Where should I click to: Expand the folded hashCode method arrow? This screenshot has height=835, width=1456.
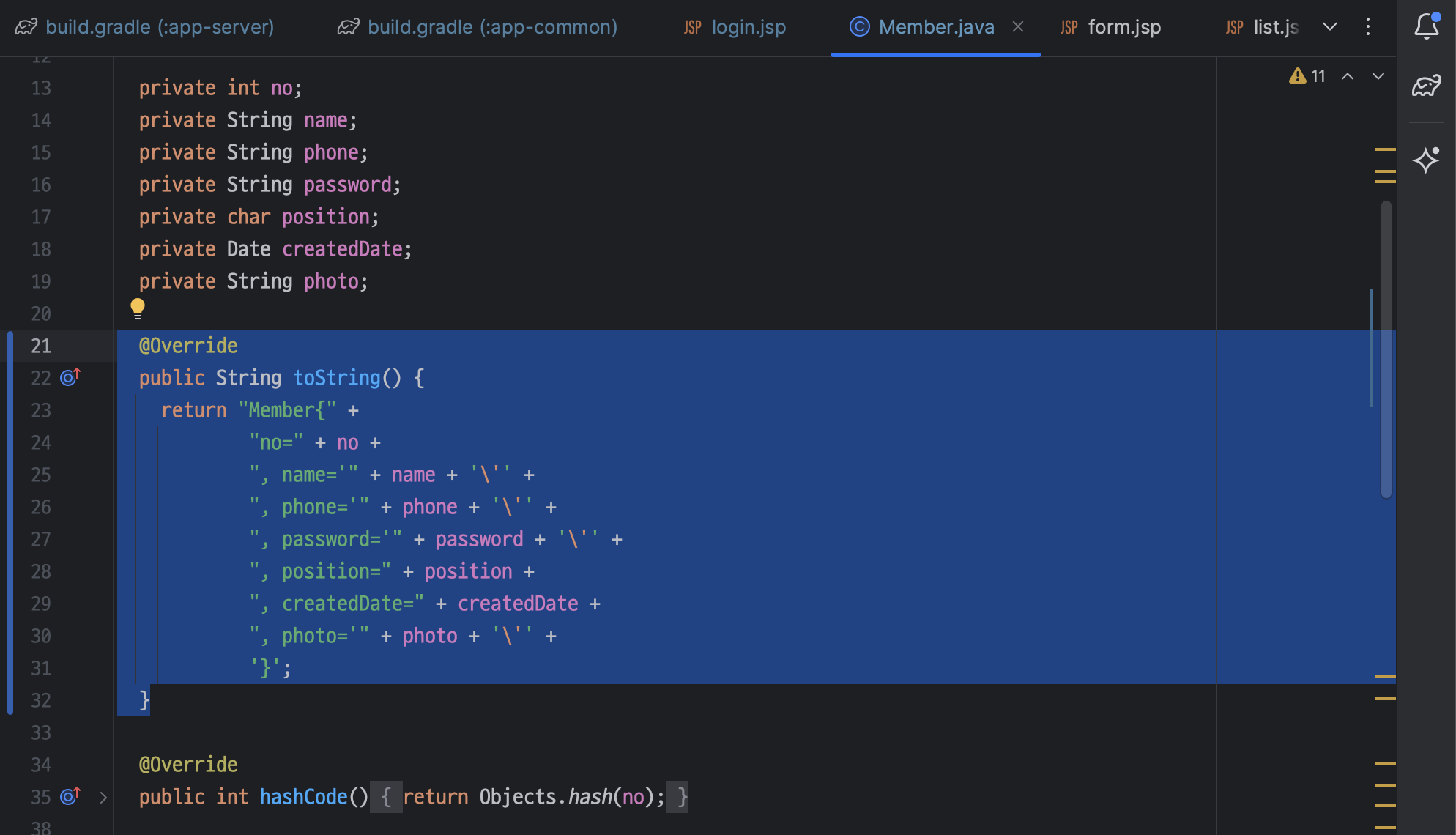103,797
